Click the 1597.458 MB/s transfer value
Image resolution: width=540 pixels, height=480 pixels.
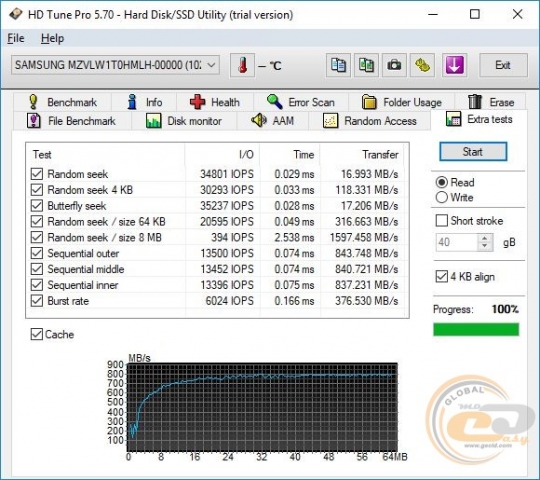[364, 237]
